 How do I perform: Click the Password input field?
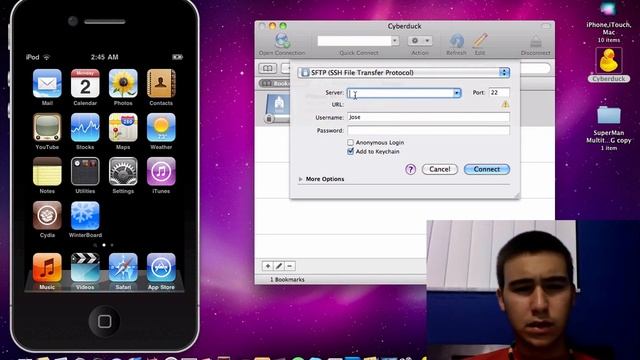[x=428, y=130]
